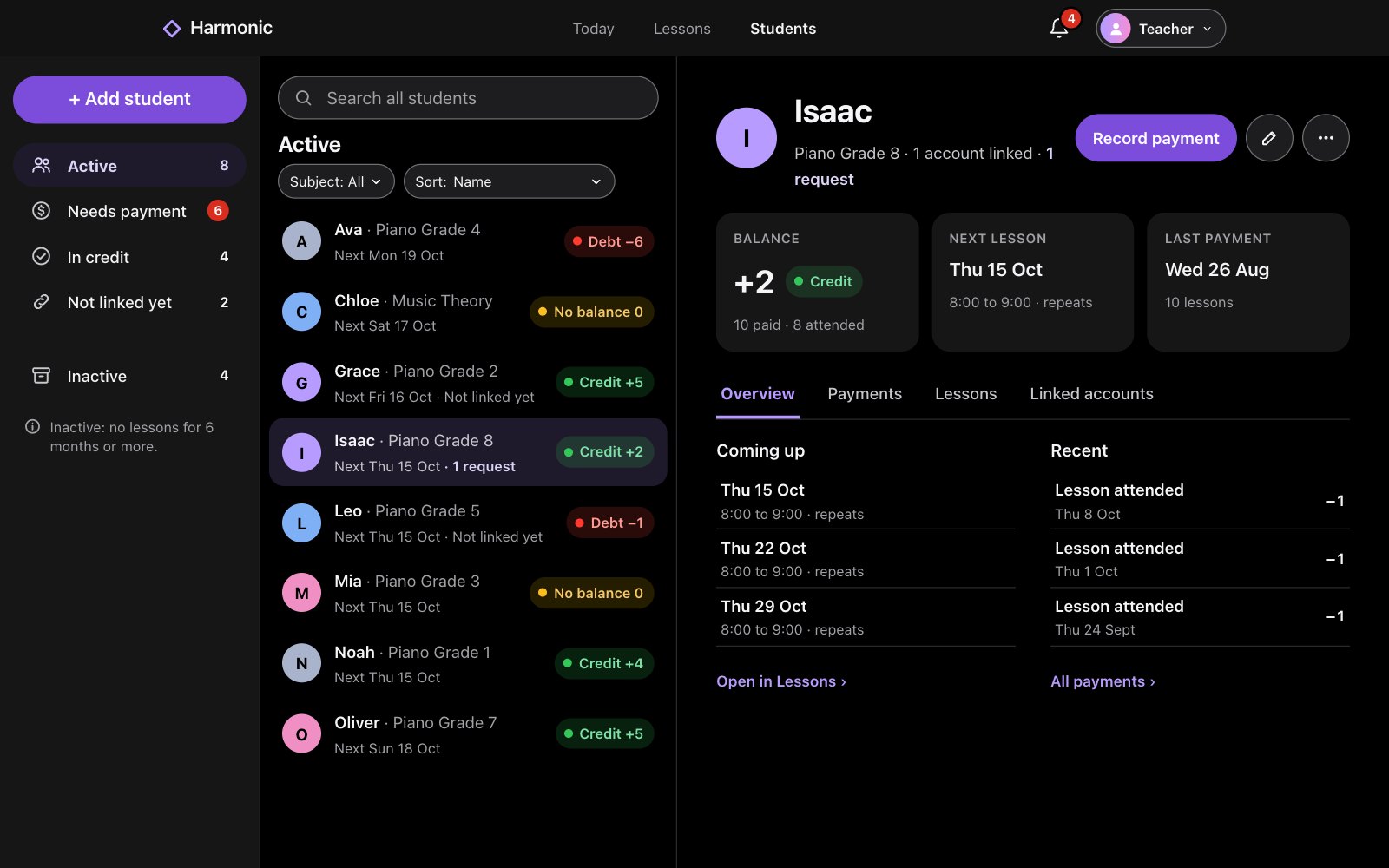
Task: Open the Linked accounts tab
Action: coord(1091,394)
